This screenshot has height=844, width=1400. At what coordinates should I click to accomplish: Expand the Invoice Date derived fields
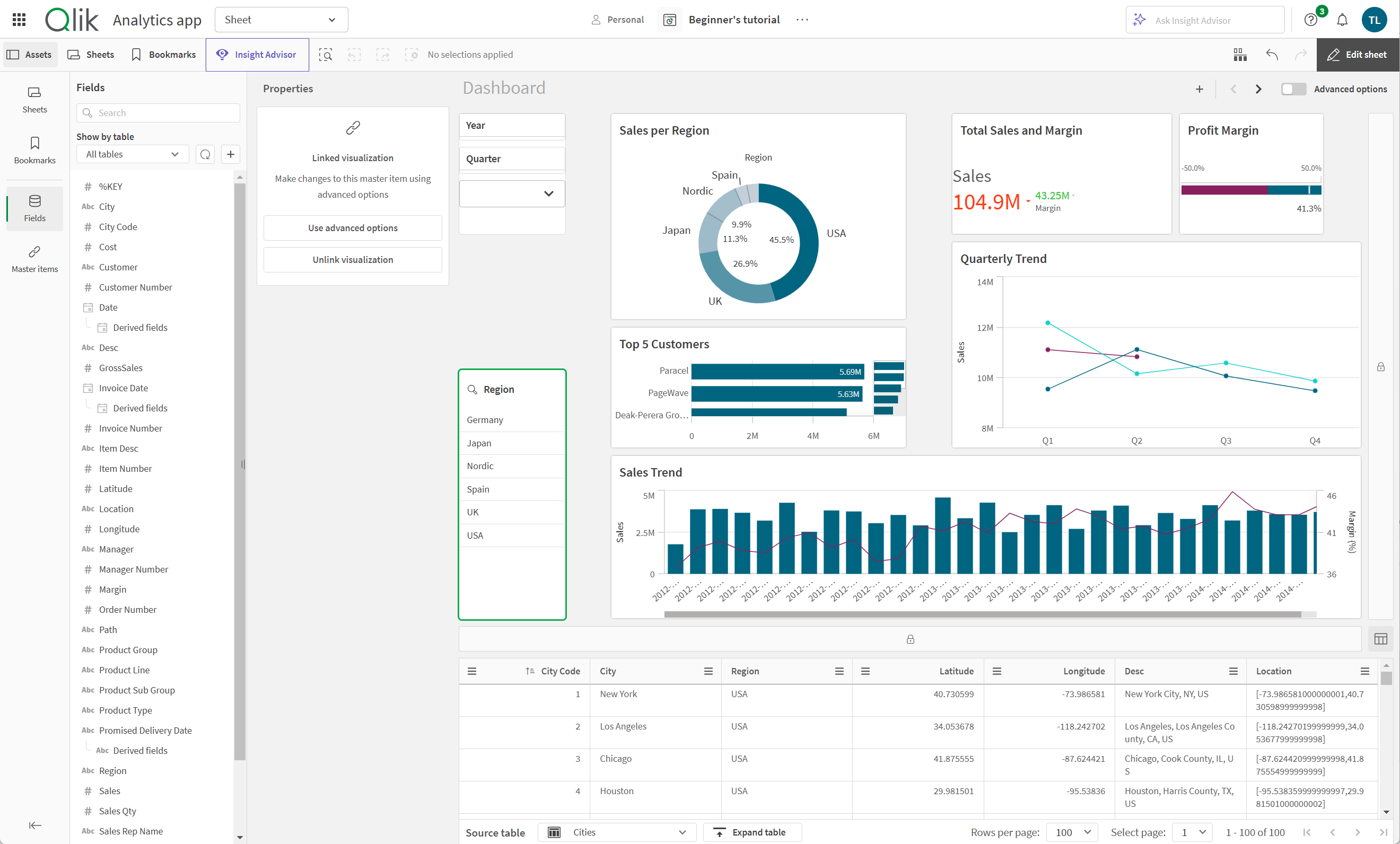140,408
